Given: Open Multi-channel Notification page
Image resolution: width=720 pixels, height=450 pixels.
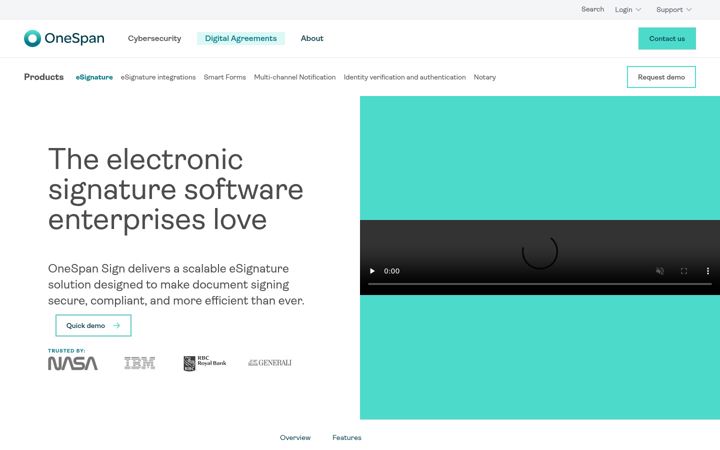Looking at the screenshot, I should point(295,77).
